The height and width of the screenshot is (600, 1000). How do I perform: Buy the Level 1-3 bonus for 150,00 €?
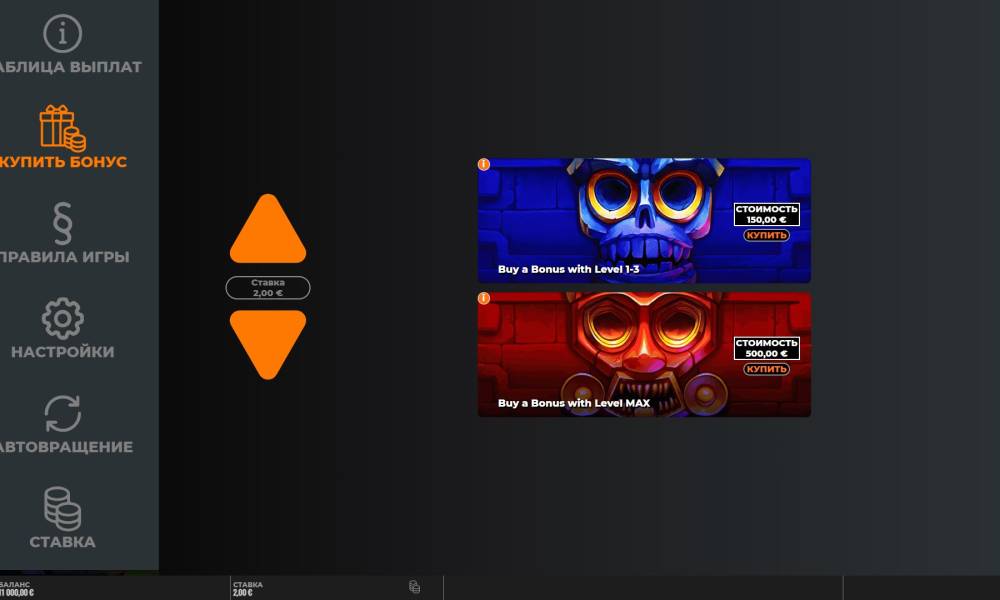(x=767, y=235)
